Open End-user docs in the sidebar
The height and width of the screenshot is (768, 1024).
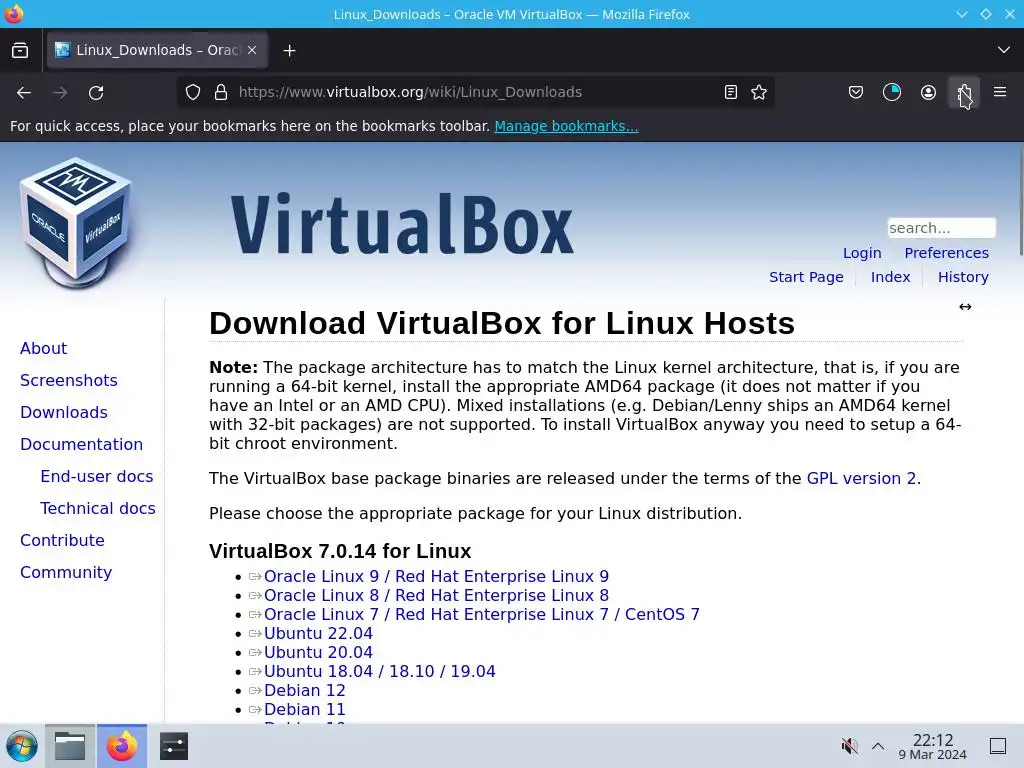tap(97, 477)
